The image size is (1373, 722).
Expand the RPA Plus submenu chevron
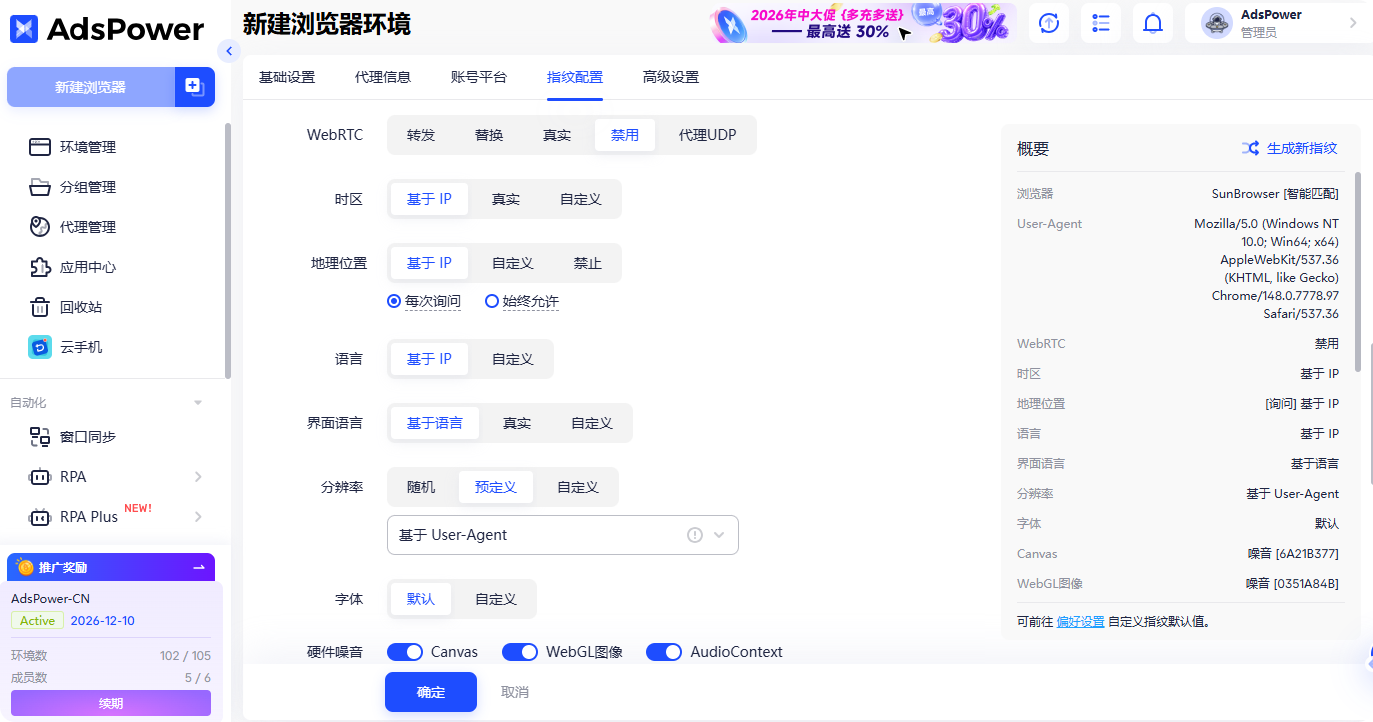(198, 517)
